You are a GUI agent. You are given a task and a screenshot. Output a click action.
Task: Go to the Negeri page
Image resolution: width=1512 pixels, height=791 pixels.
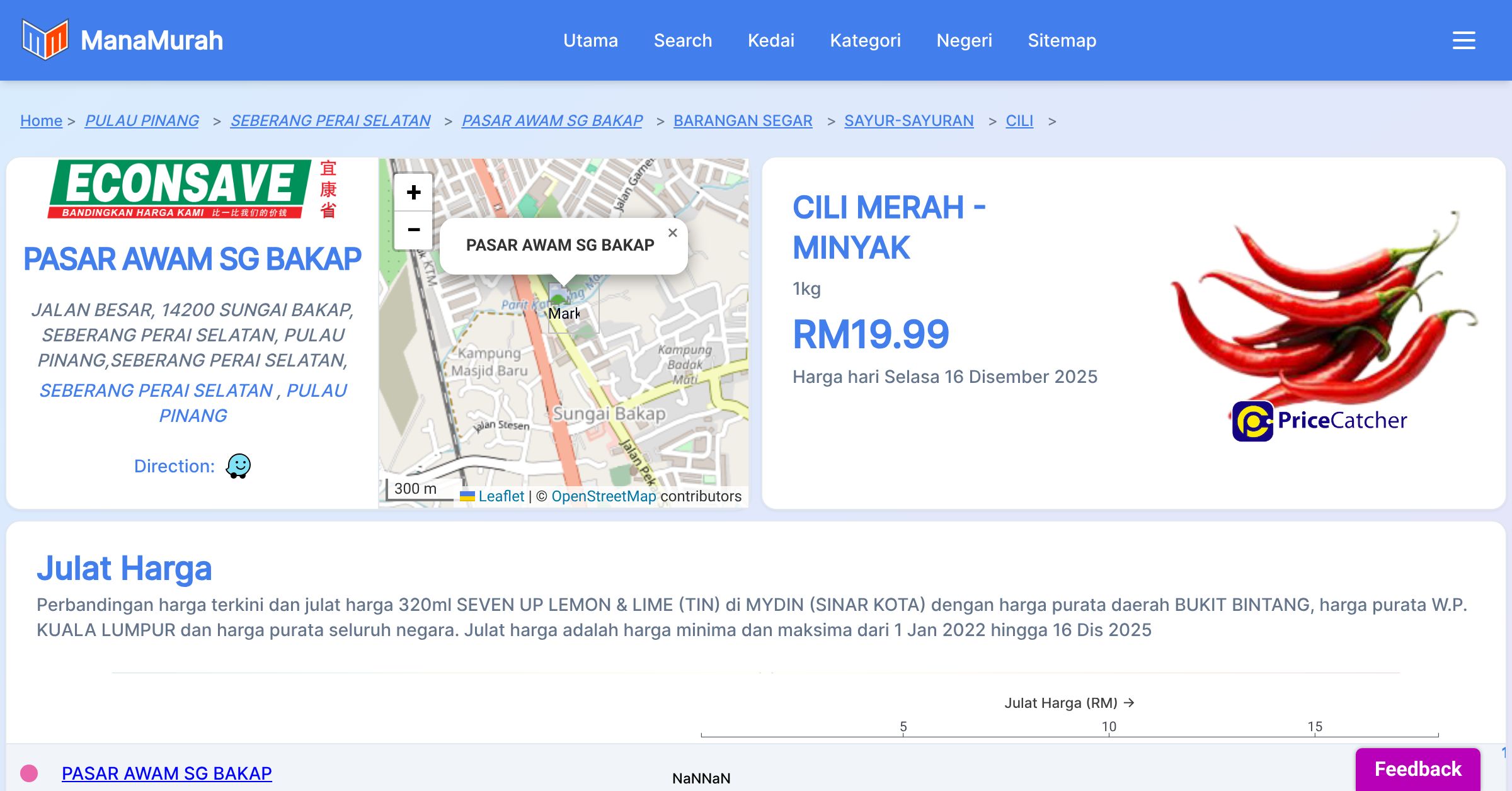pos(964,40)
